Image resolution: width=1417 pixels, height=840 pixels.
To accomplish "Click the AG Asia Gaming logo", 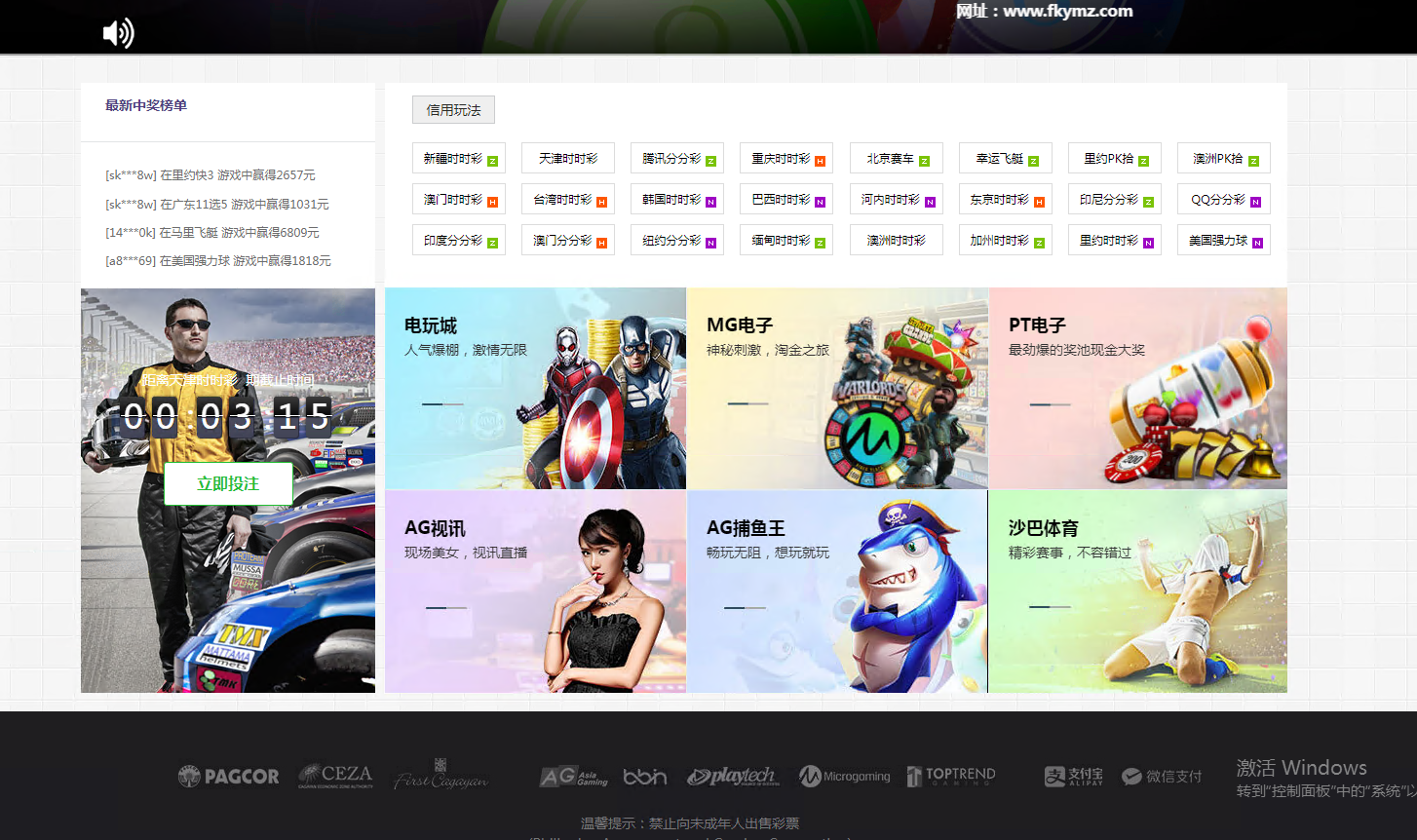I will tap(574, 776).
